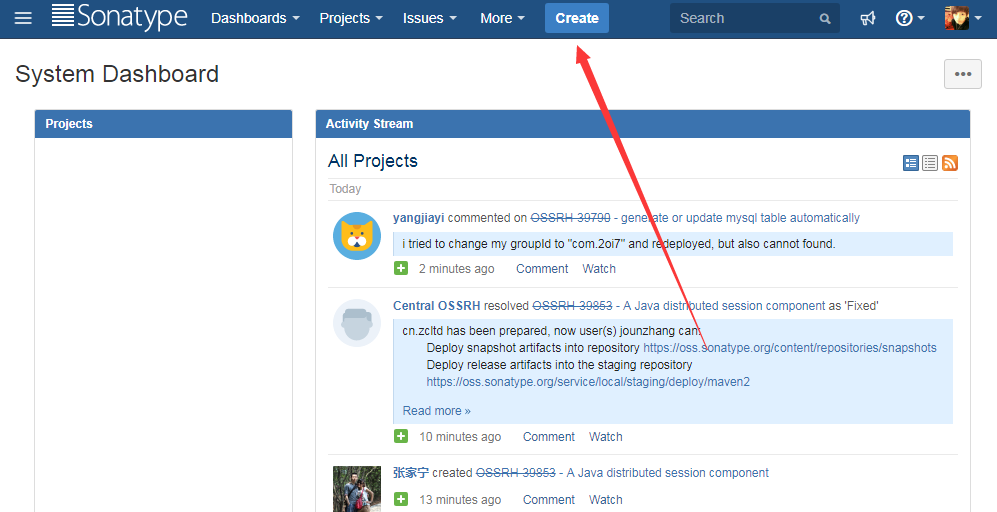The width and height of the screenshot is (997, 512).
Task: Open 'A Java distributed session component' in resolved entry
Action: point(724,306)
